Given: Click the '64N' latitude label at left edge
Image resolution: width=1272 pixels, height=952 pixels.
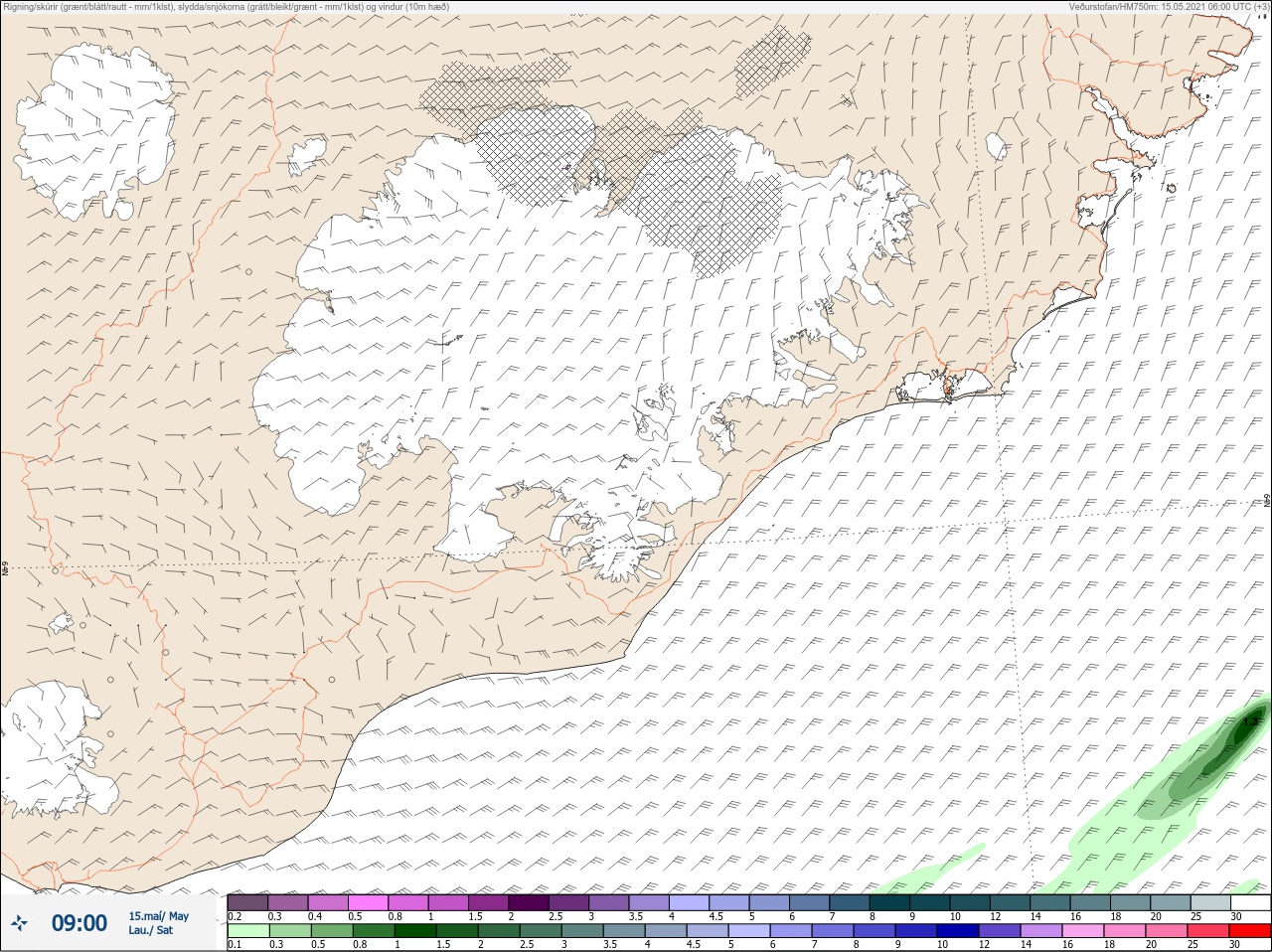Looking at the screenshot, I should [5, 570].
